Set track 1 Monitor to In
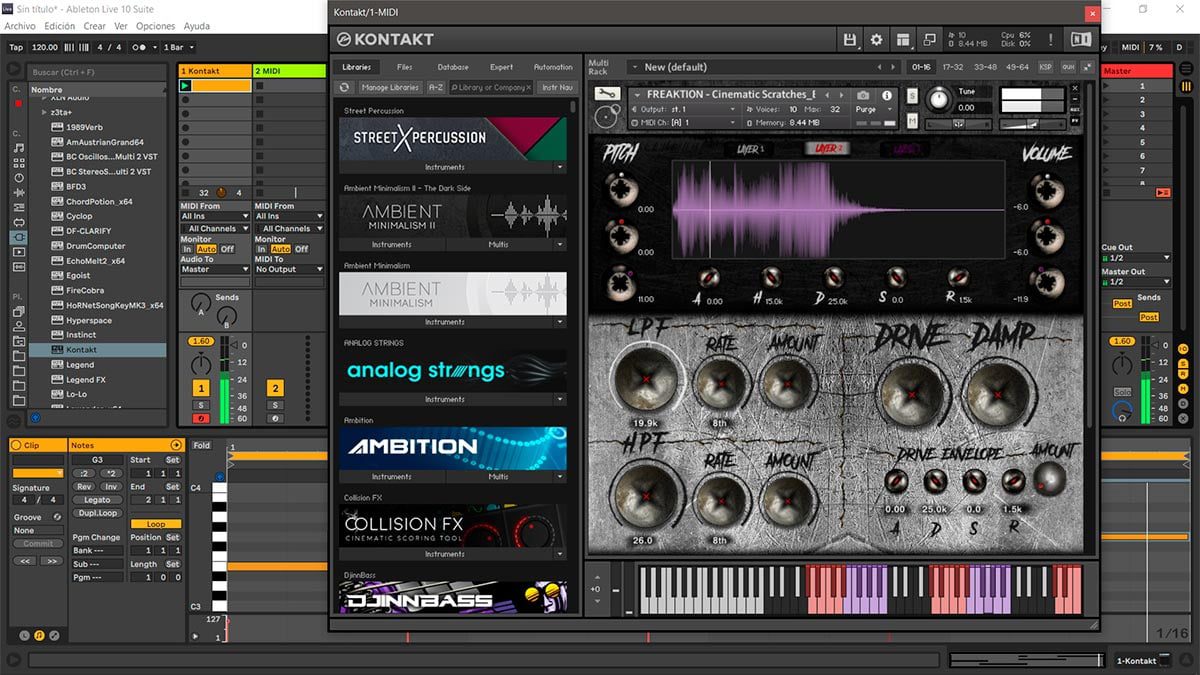 (x=187, y=249)
